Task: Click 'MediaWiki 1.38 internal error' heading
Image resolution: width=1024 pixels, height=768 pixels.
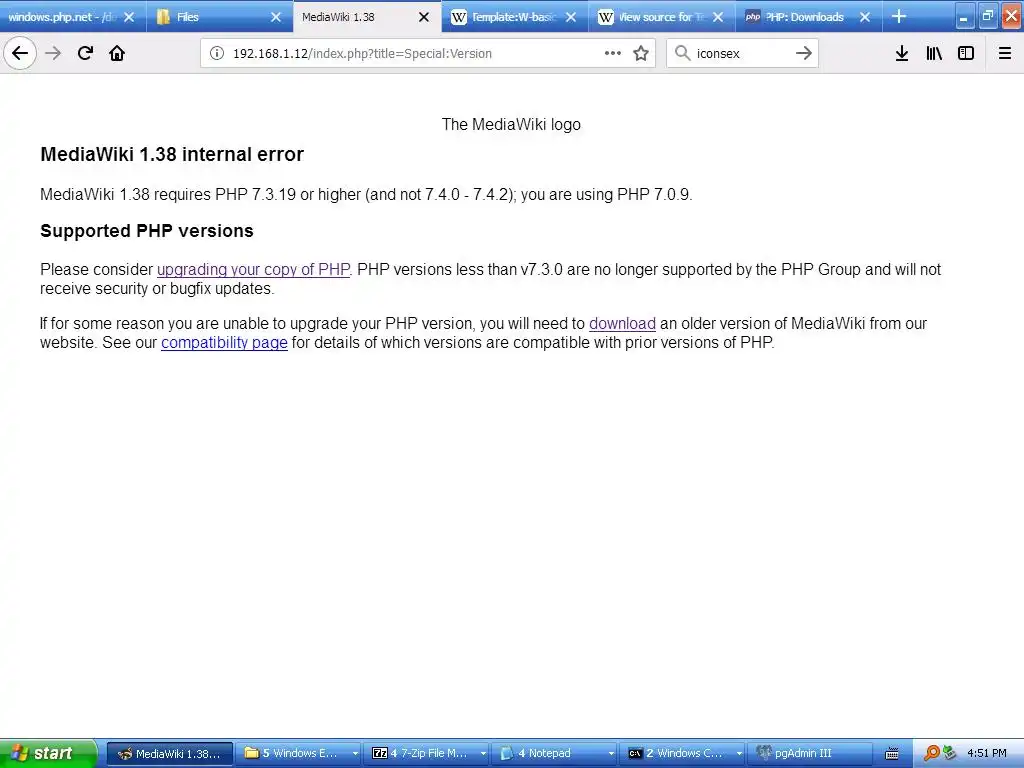Action: tap(172, 154)
